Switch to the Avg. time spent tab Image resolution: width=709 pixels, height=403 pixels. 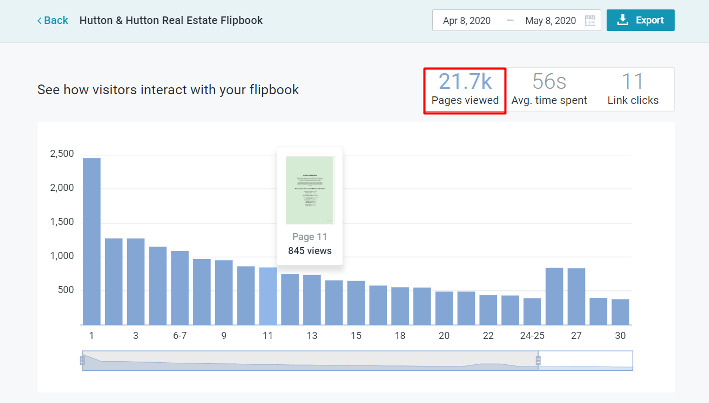point(549,90)
